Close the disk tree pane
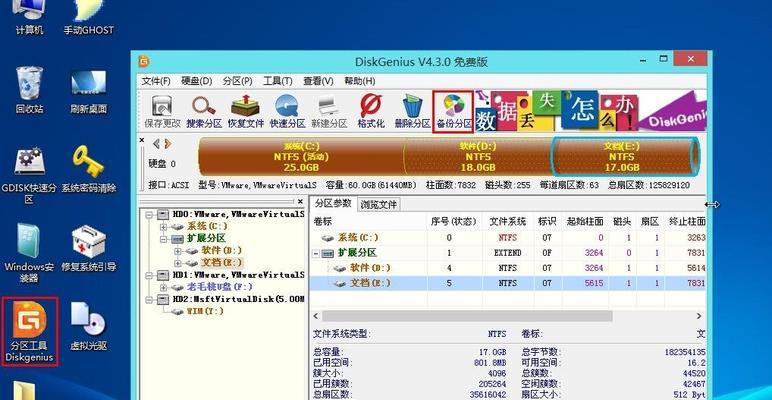This screenshot has width=772, height=400. click(300, 201)
